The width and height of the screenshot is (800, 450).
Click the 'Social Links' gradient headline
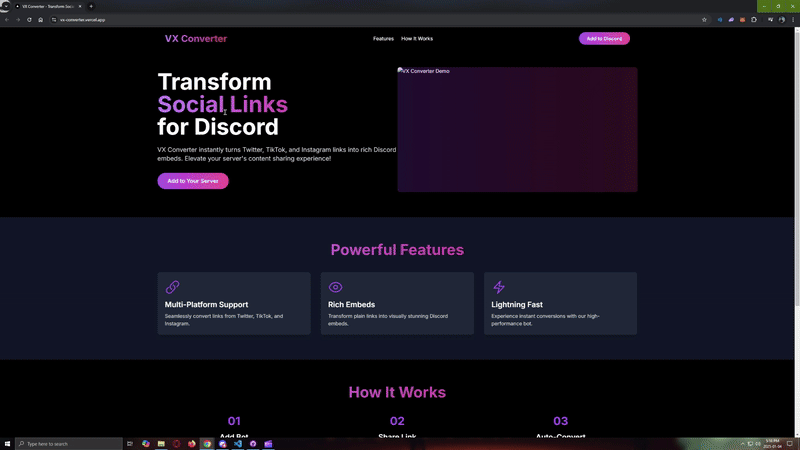click(x=222, y=105)
